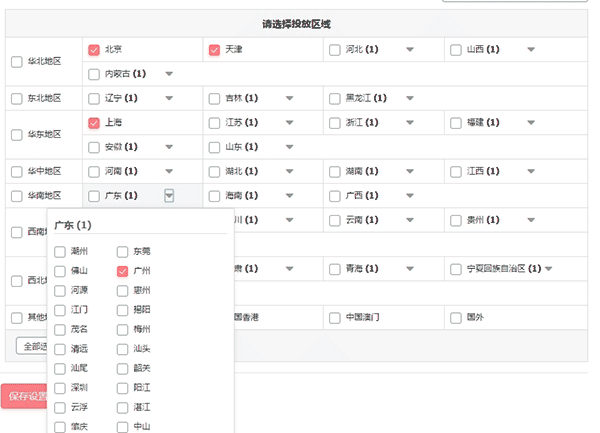Click the 保存设置 save button
This screenshot has width=600, height=433.
pos(24,396)
